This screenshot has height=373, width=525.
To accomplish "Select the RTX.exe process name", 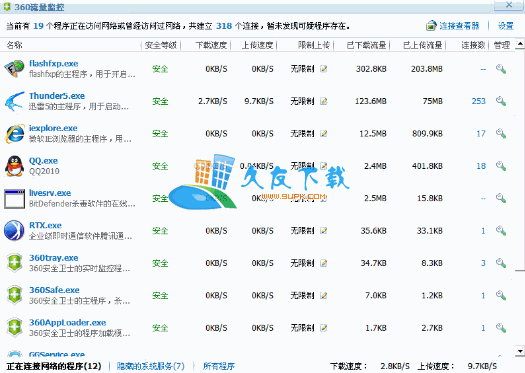I will coord(45,225).
